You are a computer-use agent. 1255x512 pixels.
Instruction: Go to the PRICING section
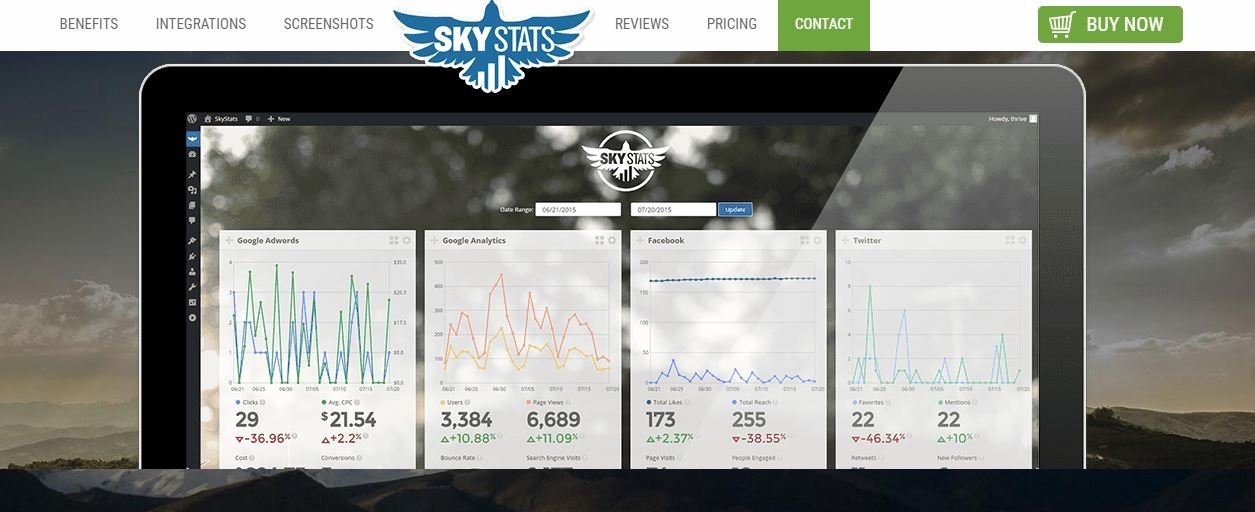click(x=732, y=24)
